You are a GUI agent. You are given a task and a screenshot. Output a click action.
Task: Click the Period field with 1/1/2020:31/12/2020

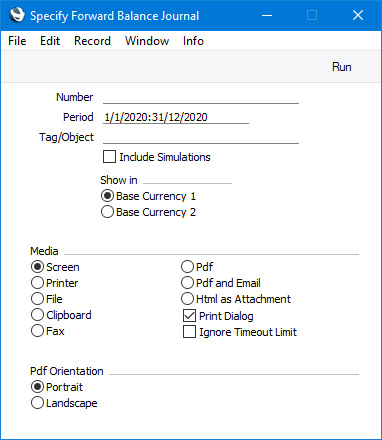coord(176,117)
